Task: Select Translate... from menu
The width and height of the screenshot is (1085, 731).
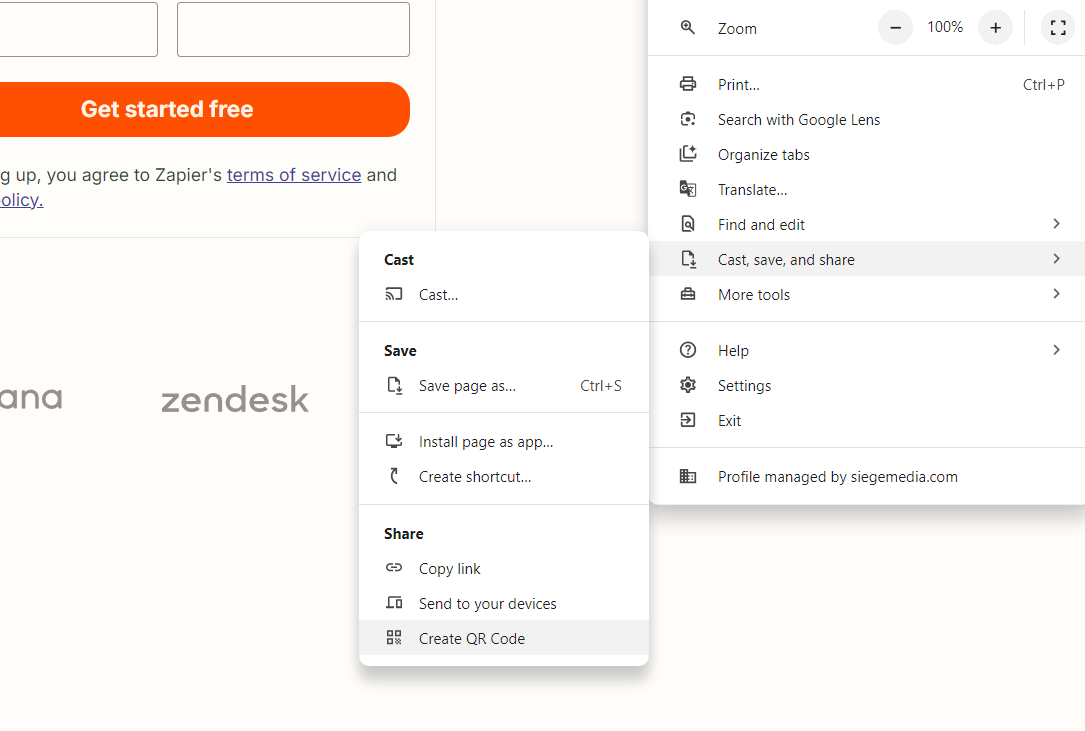Action: click(866, 190)
